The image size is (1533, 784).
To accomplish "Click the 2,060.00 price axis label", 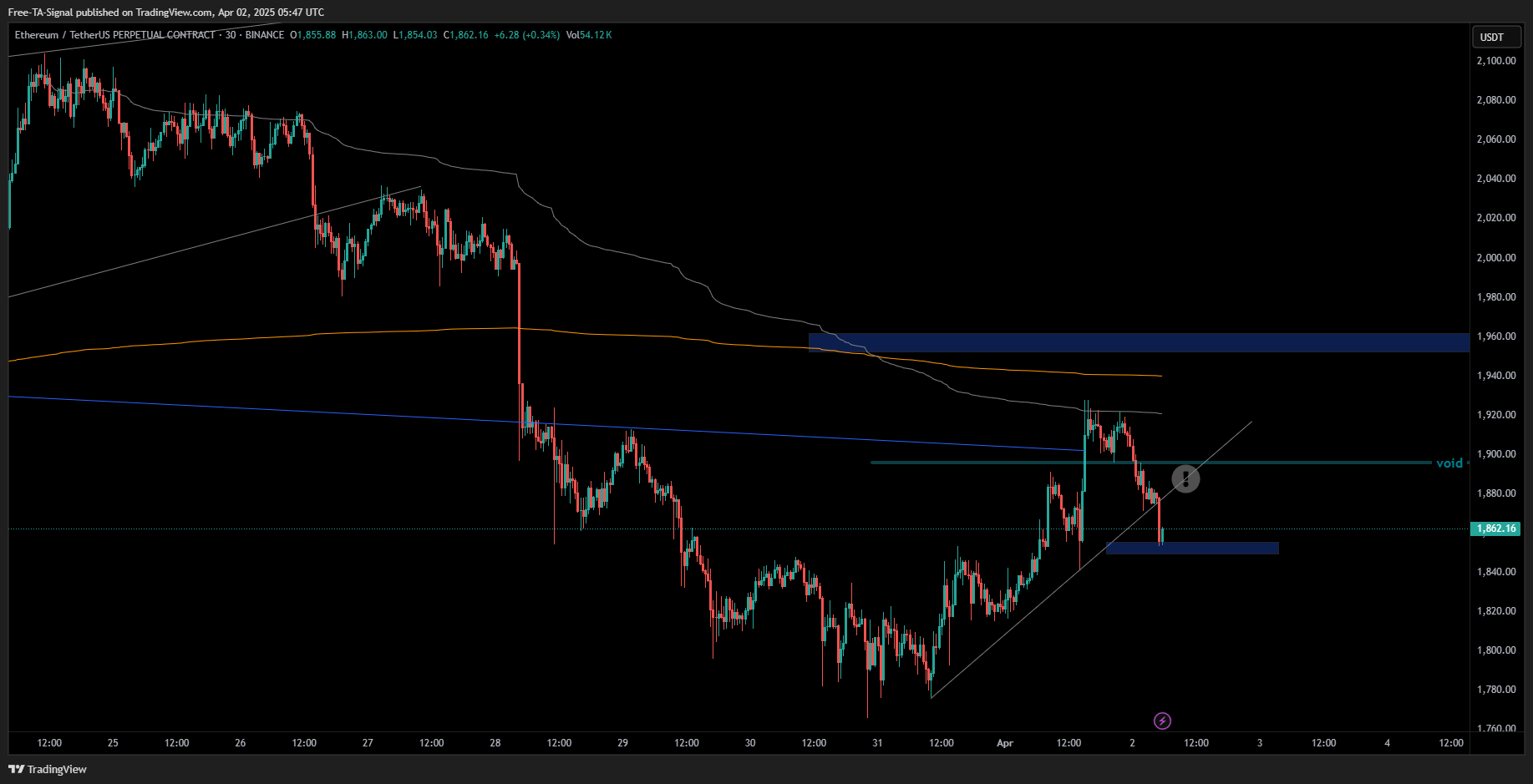I will pos(1496,139).
